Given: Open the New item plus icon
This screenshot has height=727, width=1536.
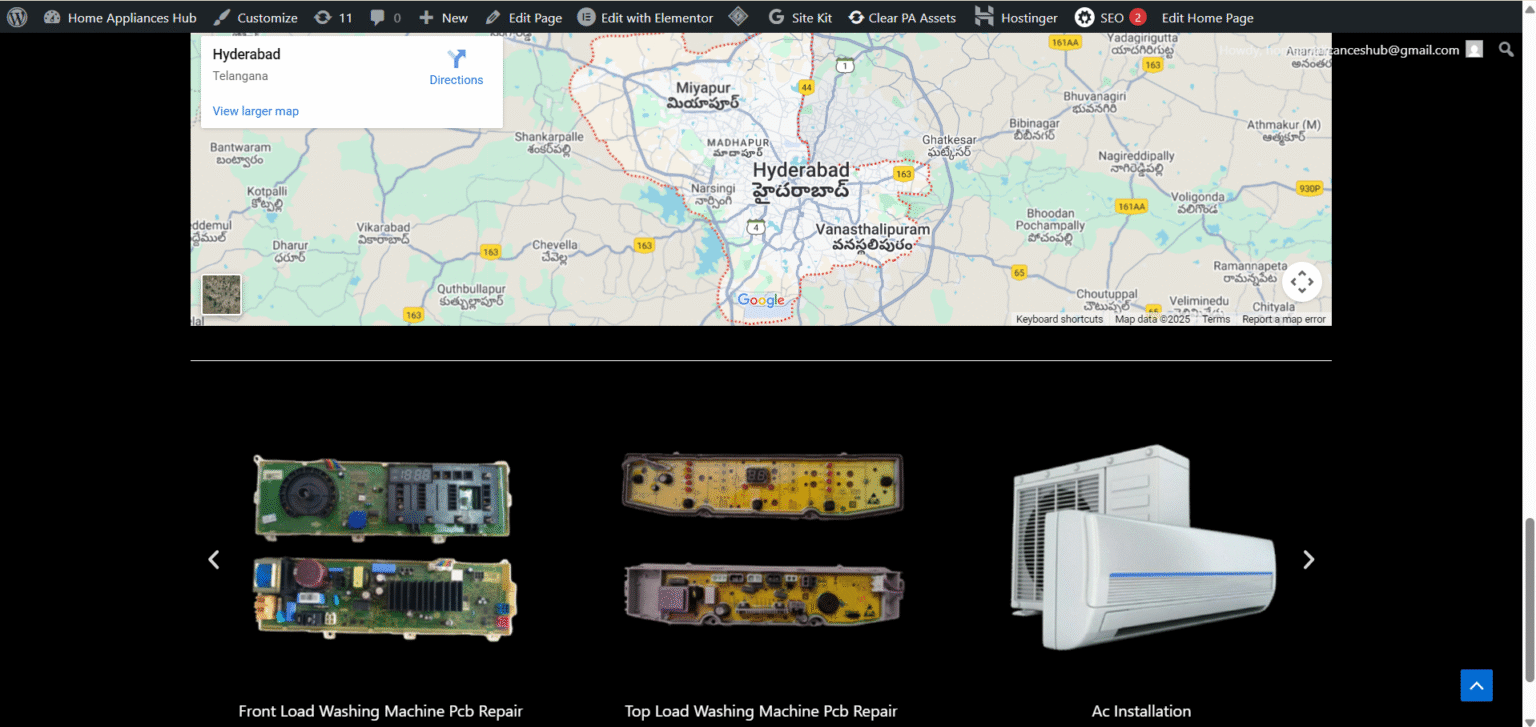Looking at the screenshot, I should pos(428,17).
